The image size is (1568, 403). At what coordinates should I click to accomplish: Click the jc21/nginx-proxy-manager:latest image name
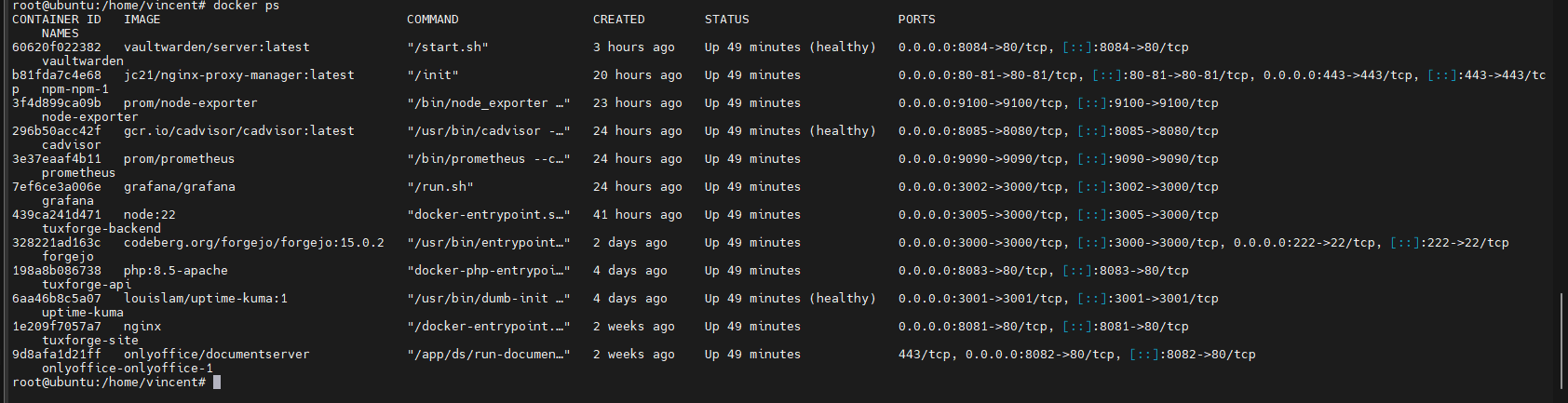tap(239, 75)
